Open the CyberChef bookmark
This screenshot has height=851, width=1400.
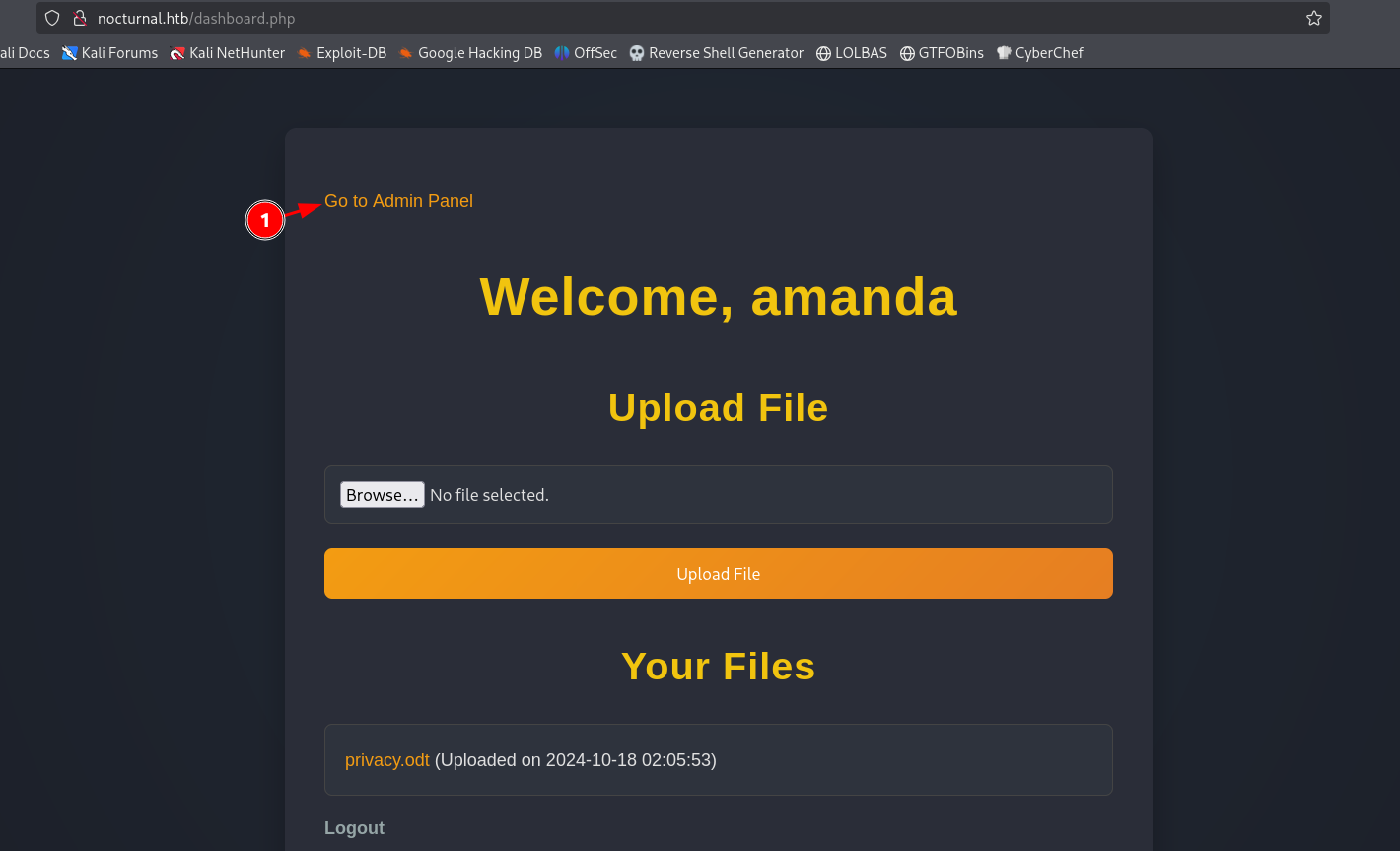(1039, 53)
